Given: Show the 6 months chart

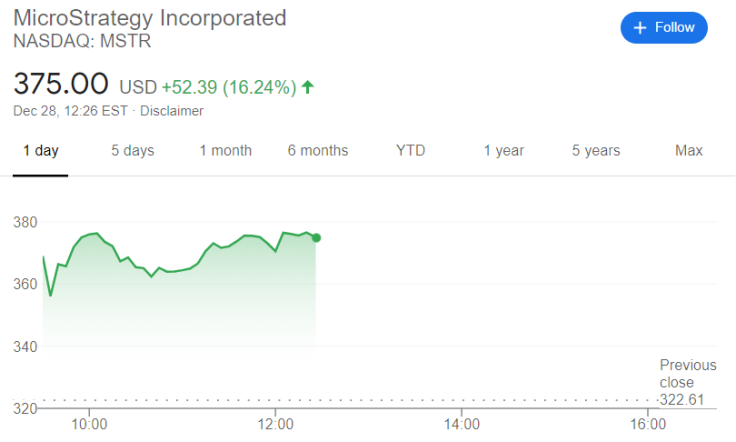Looking at the screenshot, I should (318, 151).
